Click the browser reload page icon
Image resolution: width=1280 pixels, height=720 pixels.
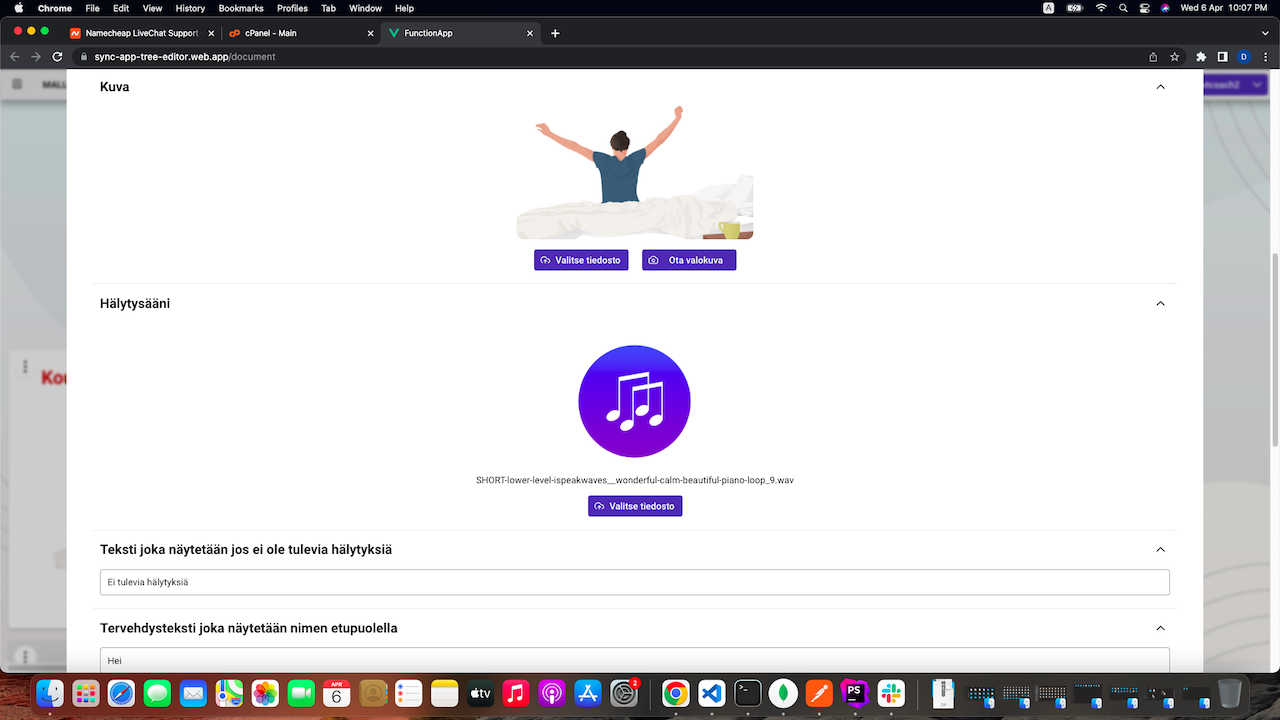[57, 57]
